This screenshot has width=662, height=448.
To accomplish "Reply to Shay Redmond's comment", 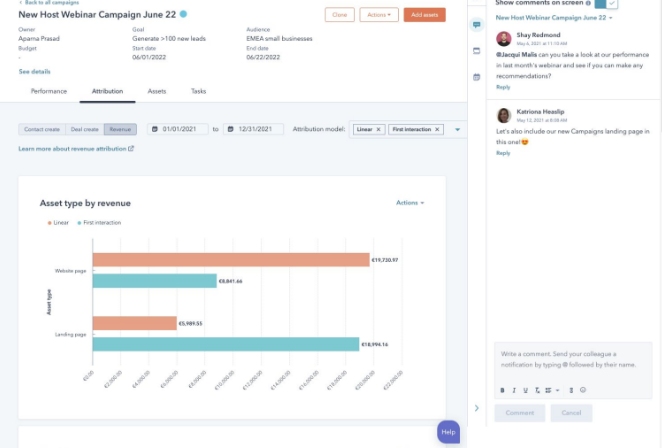I will point(503,87).
